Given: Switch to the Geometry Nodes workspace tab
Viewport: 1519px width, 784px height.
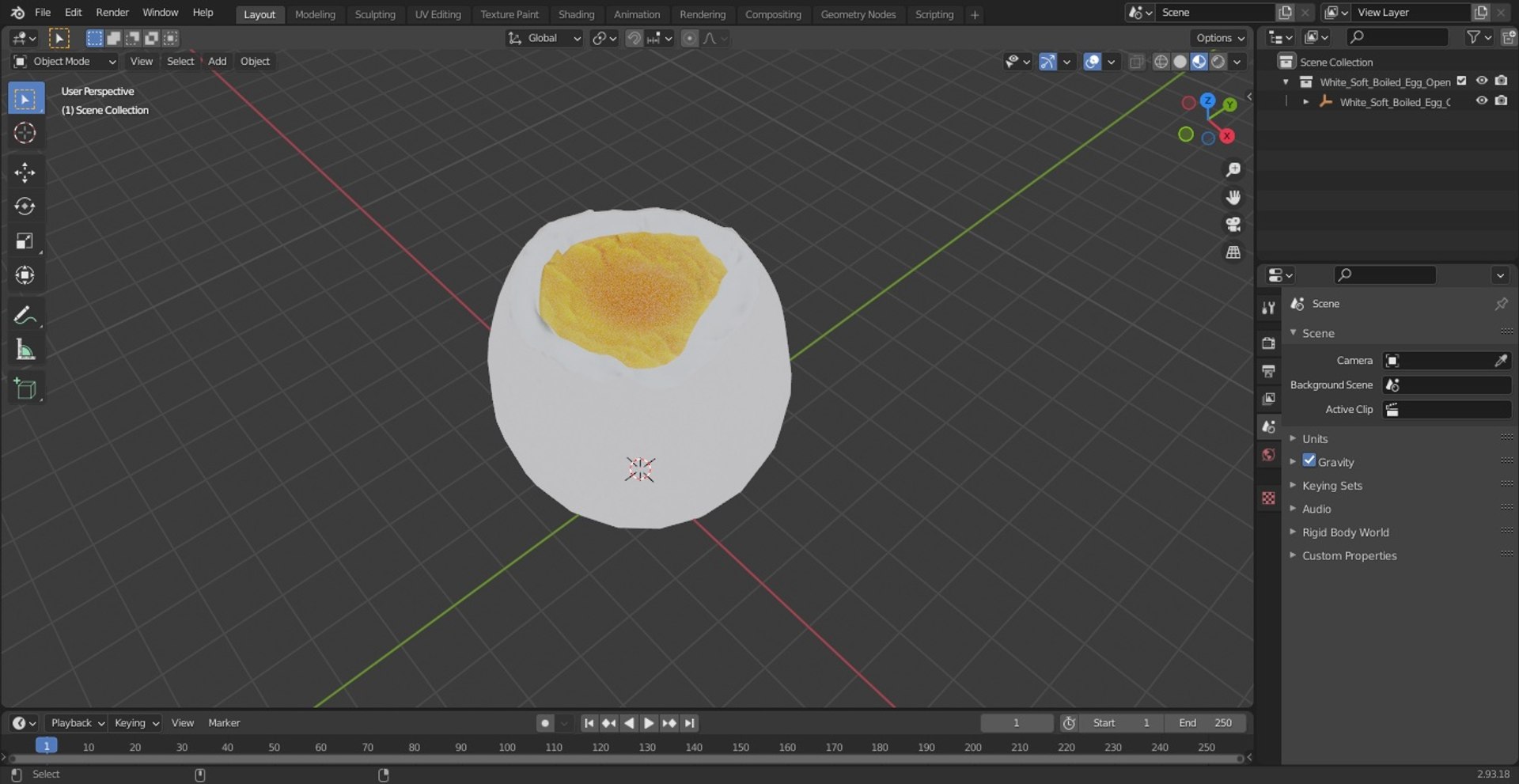Looking at the screenshot, I should tap(858, 14).
